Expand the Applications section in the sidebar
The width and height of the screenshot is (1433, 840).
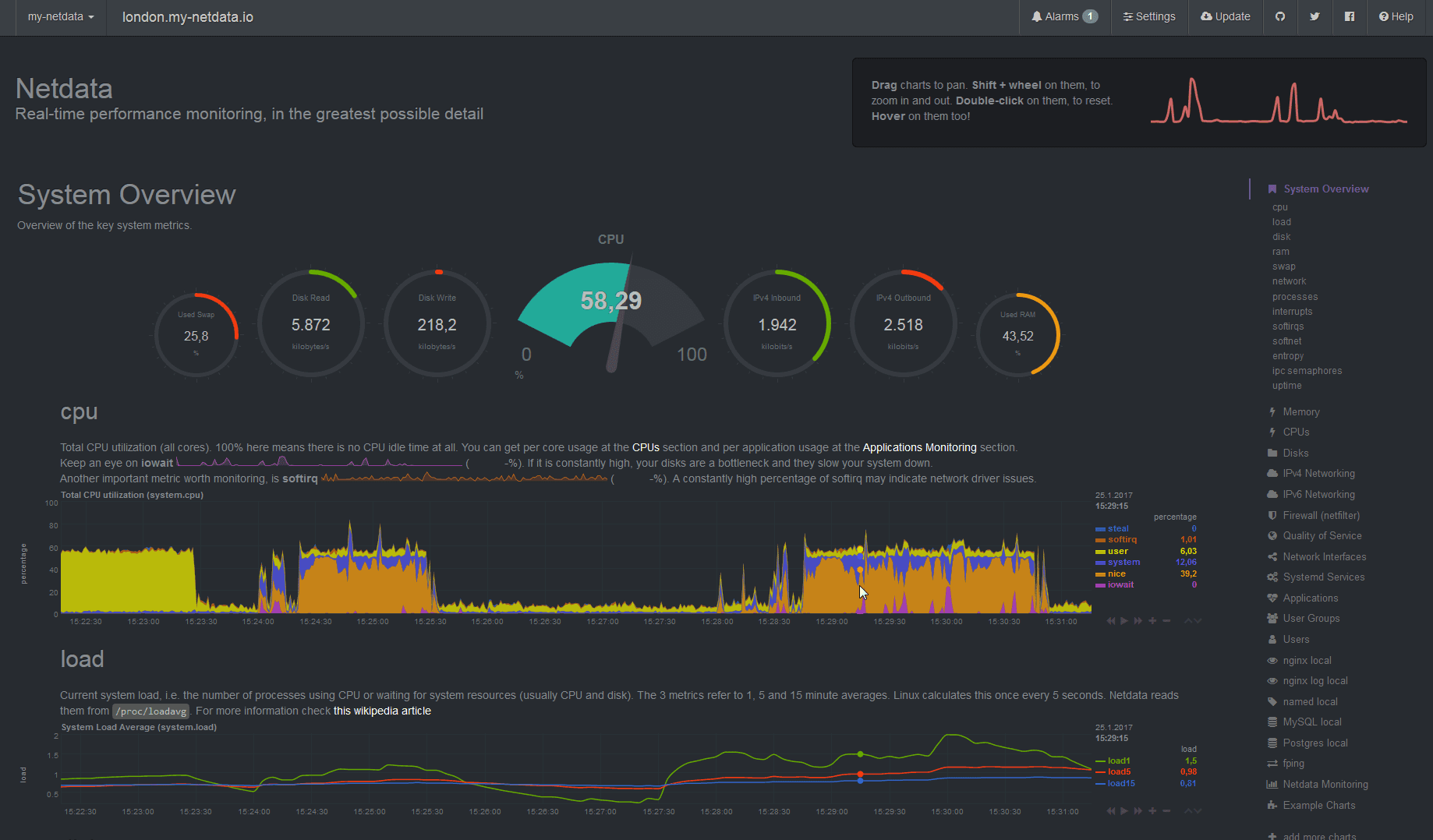tap(1309, 598)
